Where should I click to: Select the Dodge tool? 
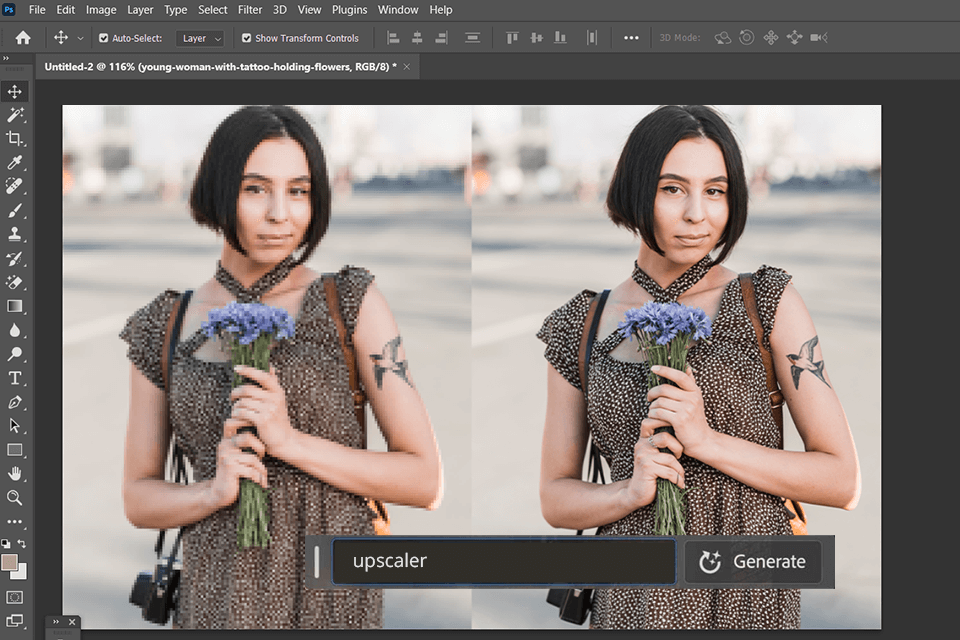tap(15, 354)
